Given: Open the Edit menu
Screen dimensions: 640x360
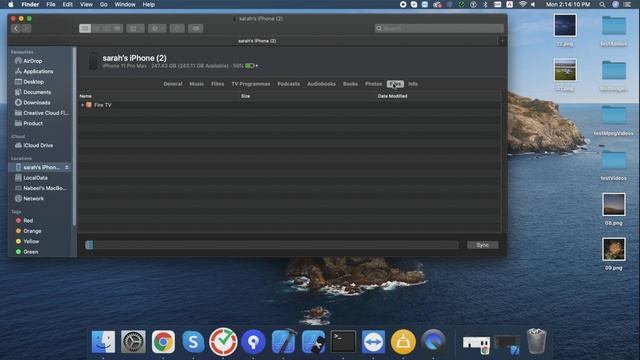Looking at the screenshot, I should [67, 4].
